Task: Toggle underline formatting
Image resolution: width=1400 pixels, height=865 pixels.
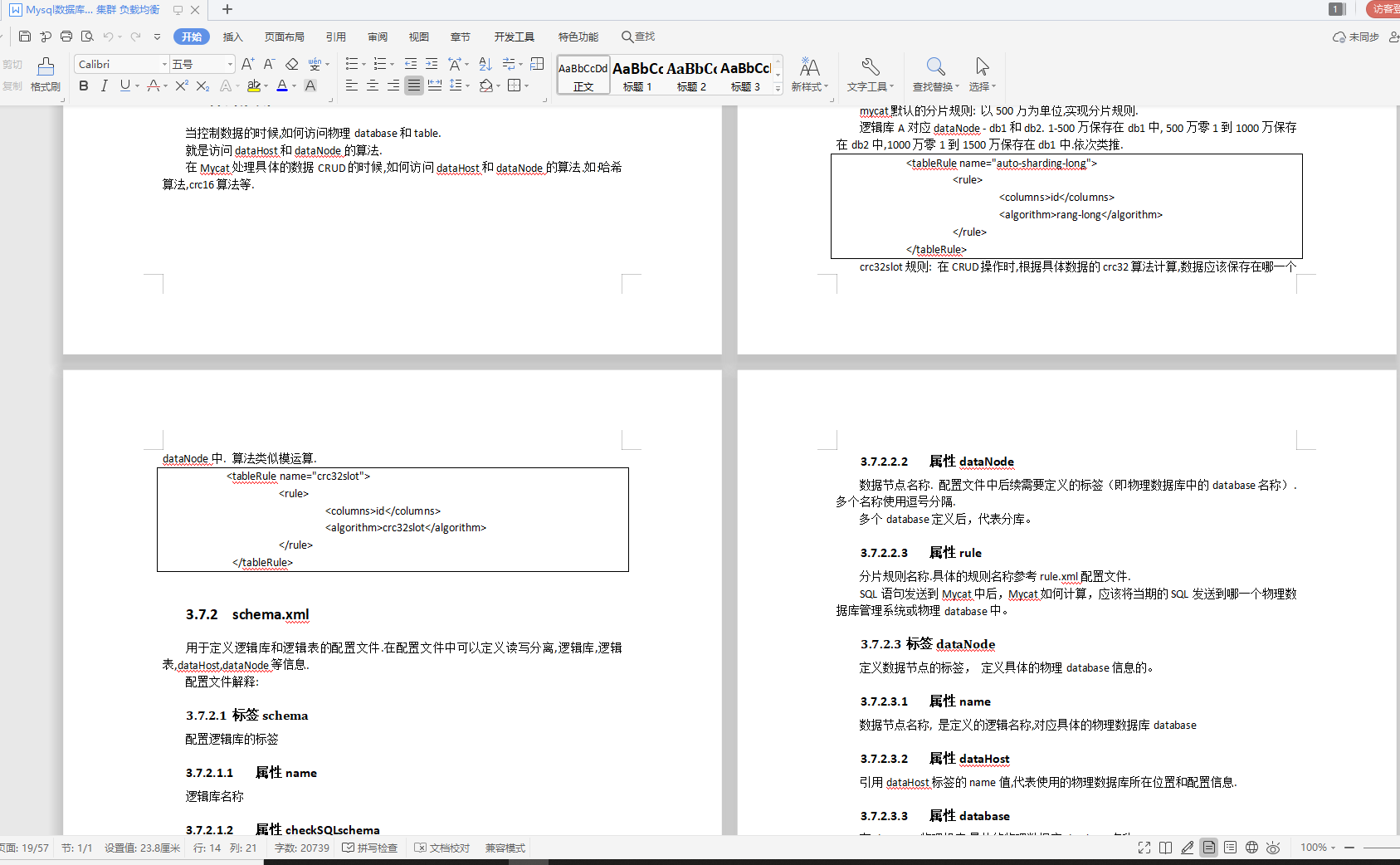Action: pyautogui.click(x=124, y=86)
